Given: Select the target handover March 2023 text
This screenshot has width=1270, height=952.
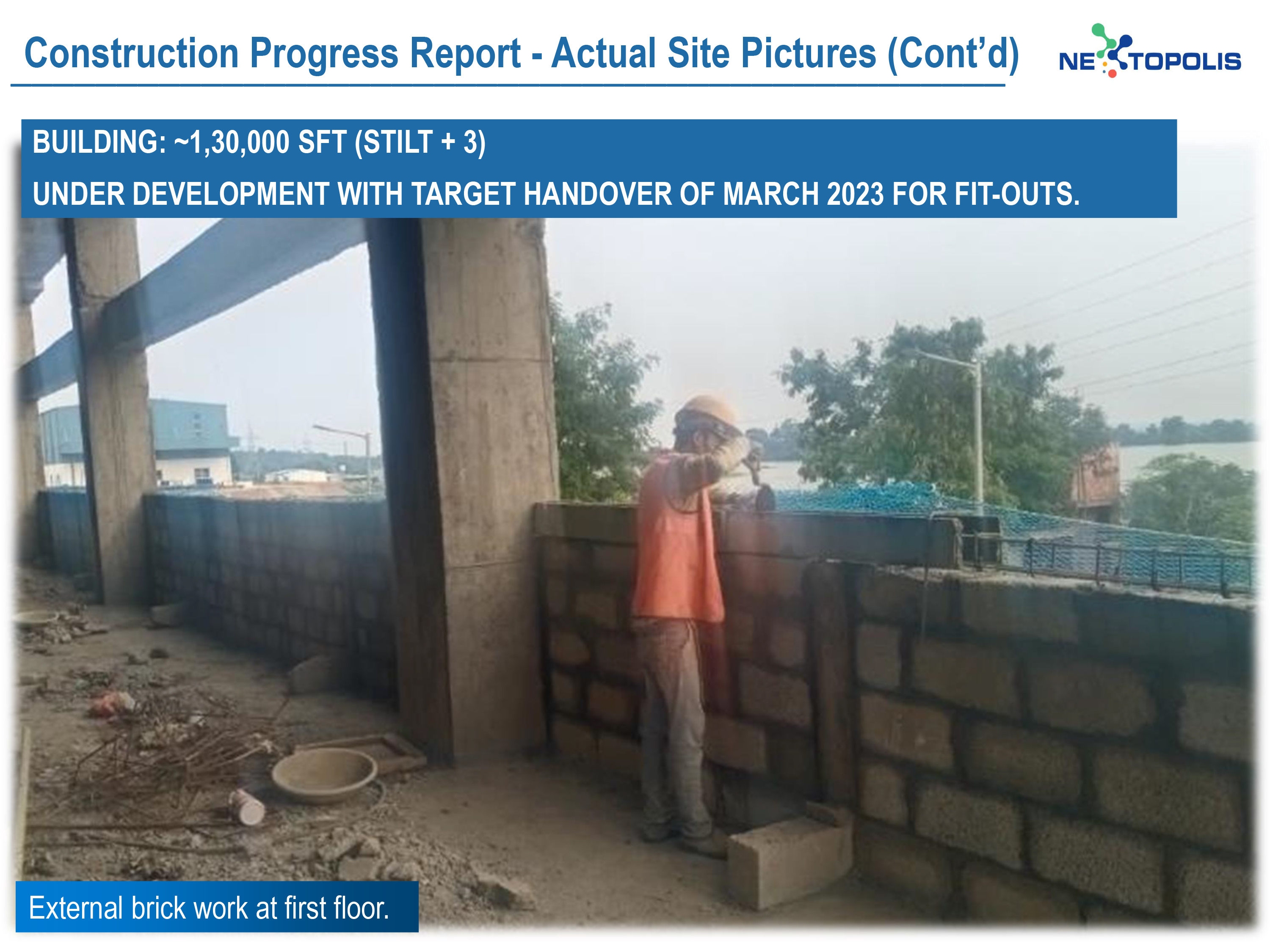Looking at the screenshot, I should tap(556, 194).
